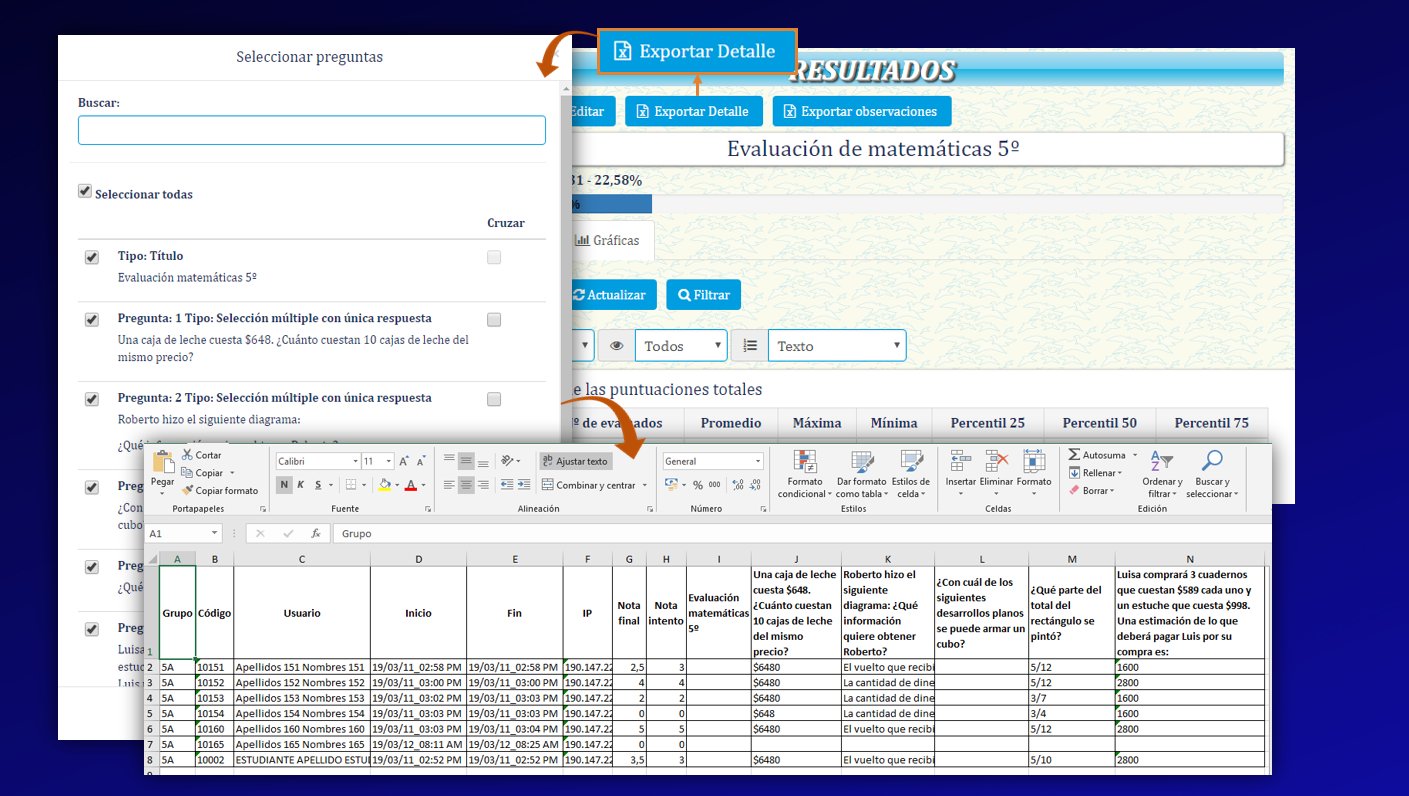Click Cortar scissors icon in Excel ribbon
The height and width of the screenshot is (796, 1409).
[187, 455]
